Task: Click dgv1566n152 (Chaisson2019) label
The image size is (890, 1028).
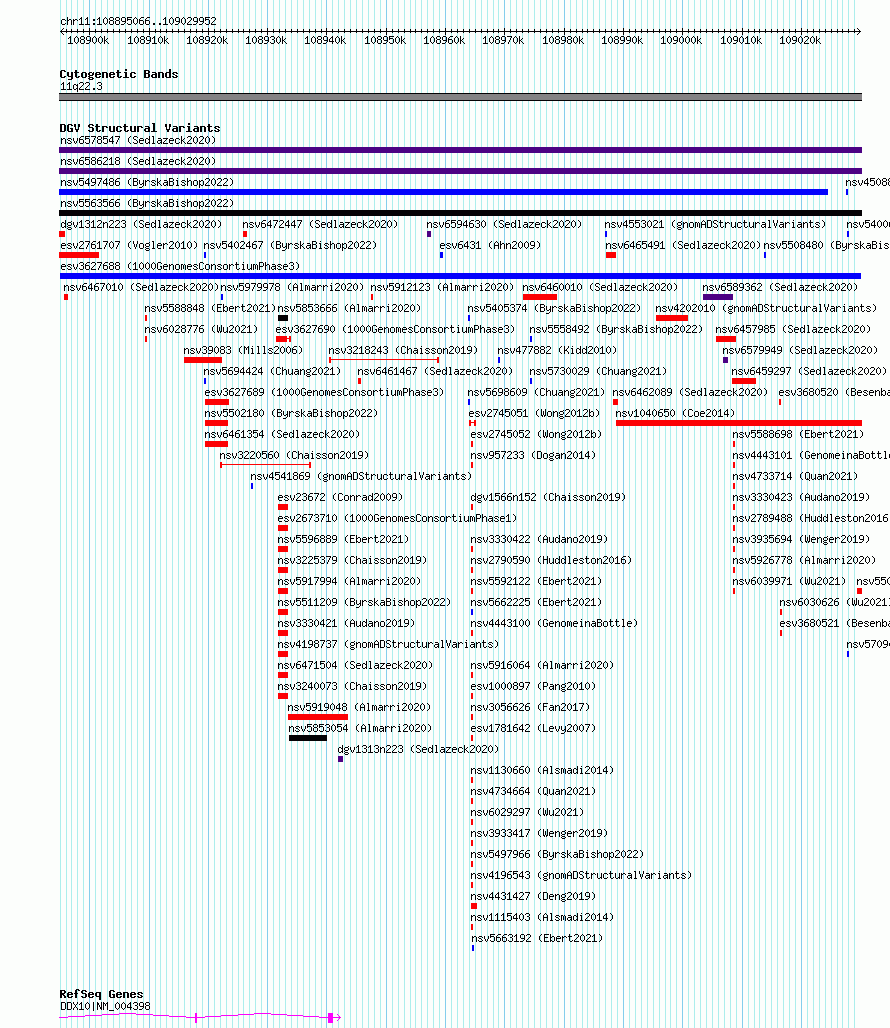Action: [548, 497]
